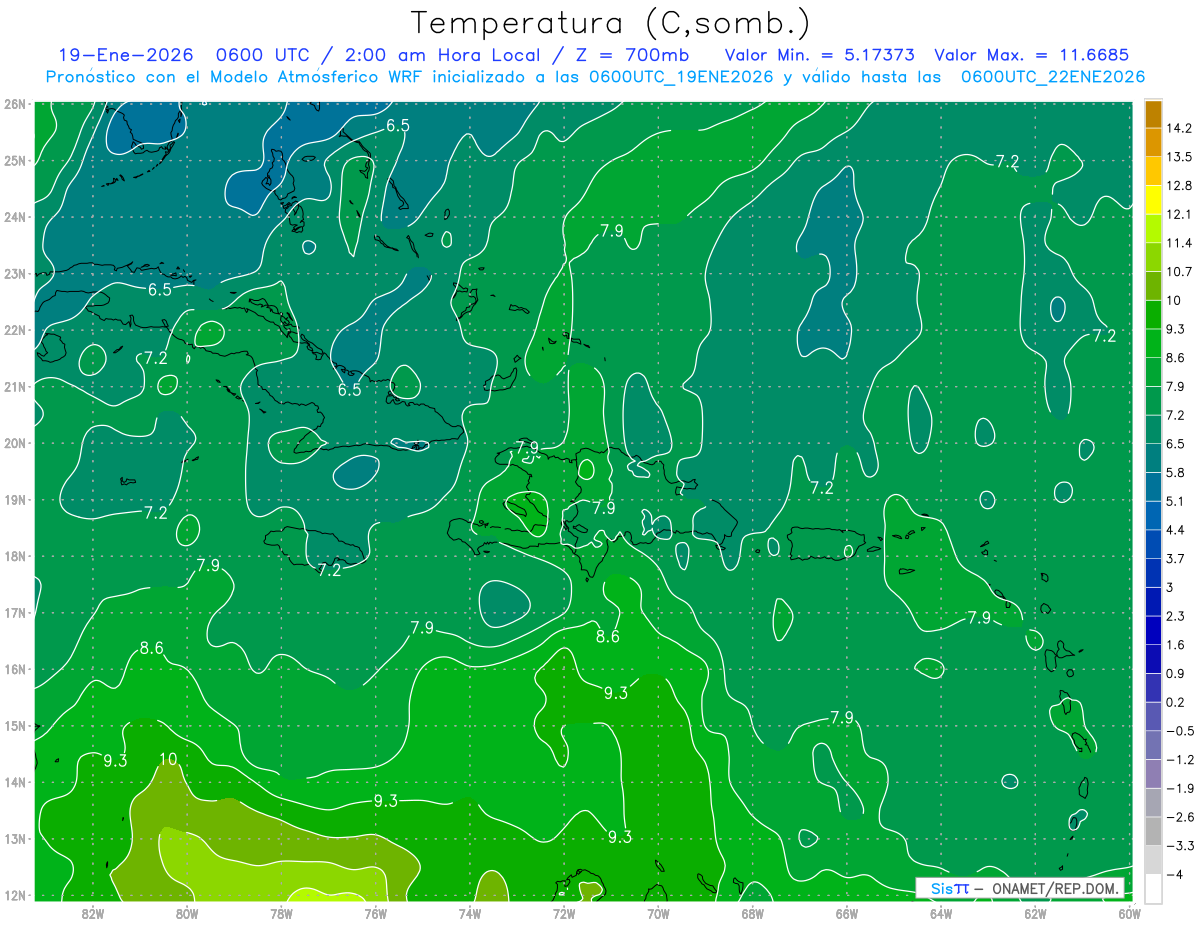Click the "Valor Max. = 11.6685" text
The height and width of the screenshot is (927, 1200).
click(1032, 55)
